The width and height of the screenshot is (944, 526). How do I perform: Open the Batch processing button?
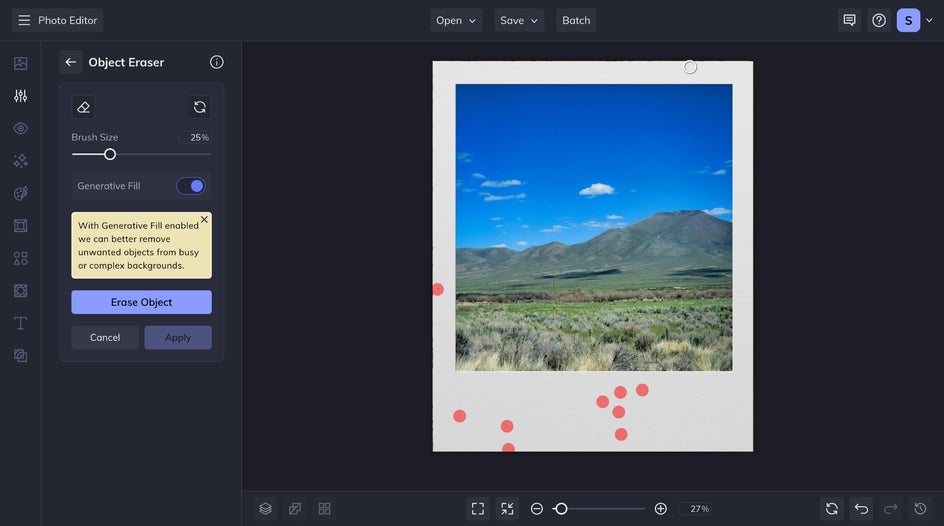576,20
